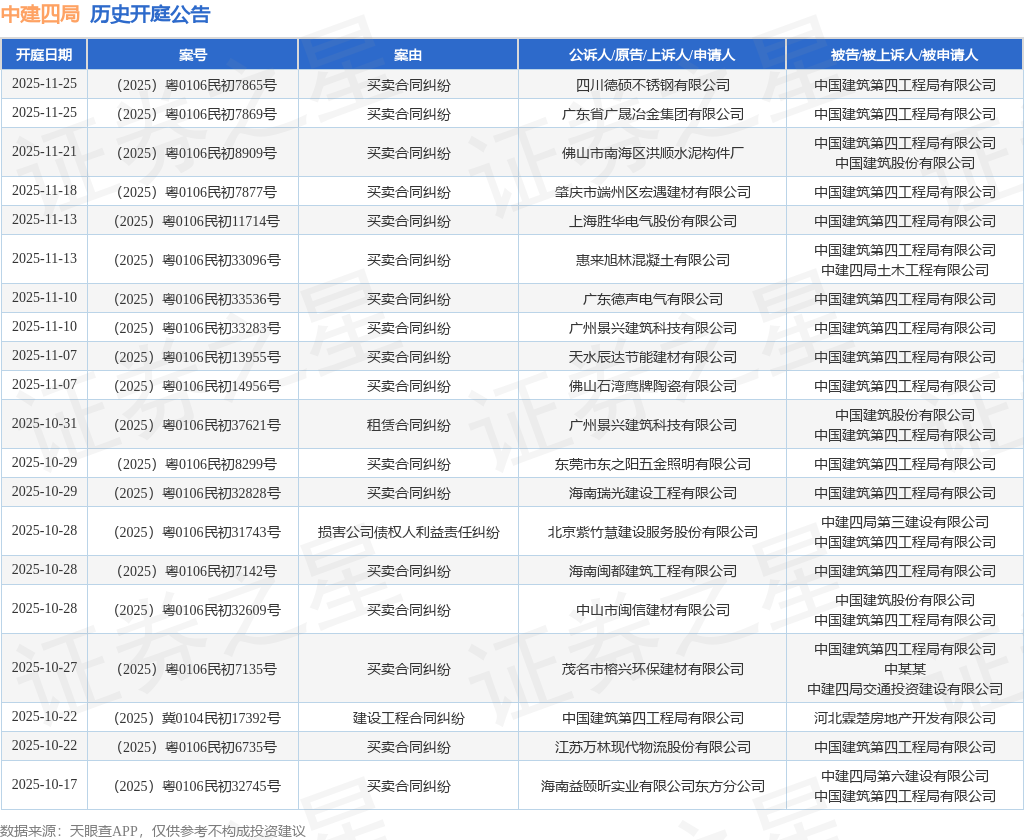Click plaintiff 佛山市南海区洪顺水泥构件厂
1024x840 pixels.
[x=652, y=153]
